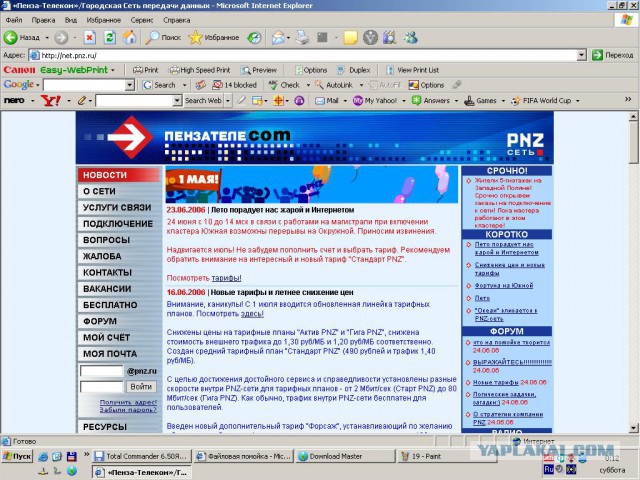Click High Speed Print icon

pos(174,70)
